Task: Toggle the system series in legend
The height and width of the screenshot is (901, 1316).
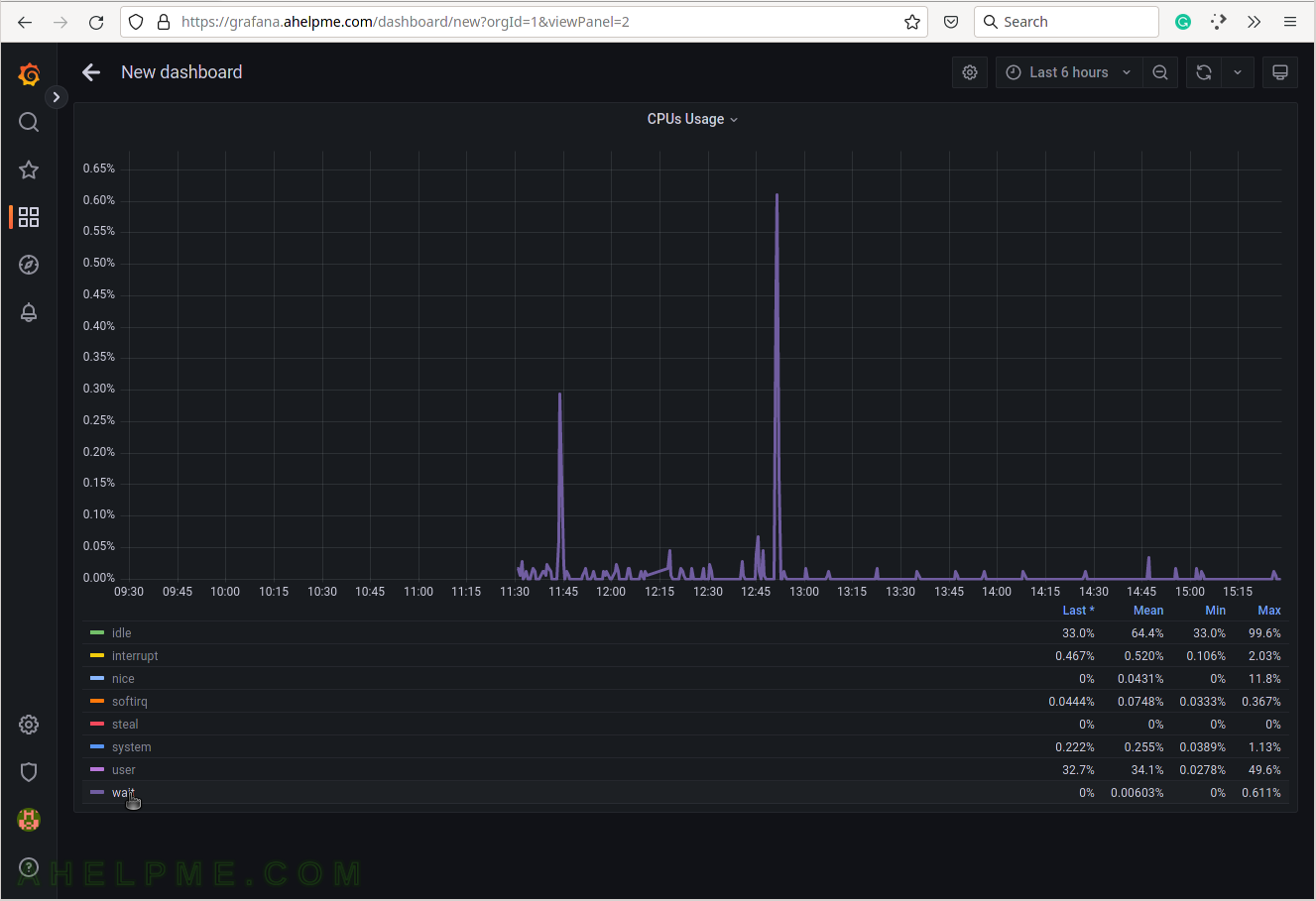Action: pyautogui.click(x=131, y=747)
